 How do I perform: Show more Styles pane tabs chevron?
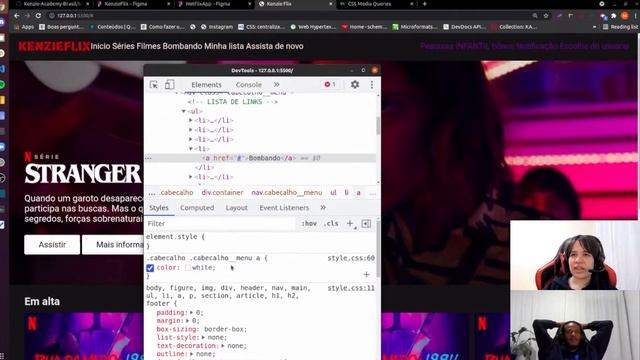(323, 208)
